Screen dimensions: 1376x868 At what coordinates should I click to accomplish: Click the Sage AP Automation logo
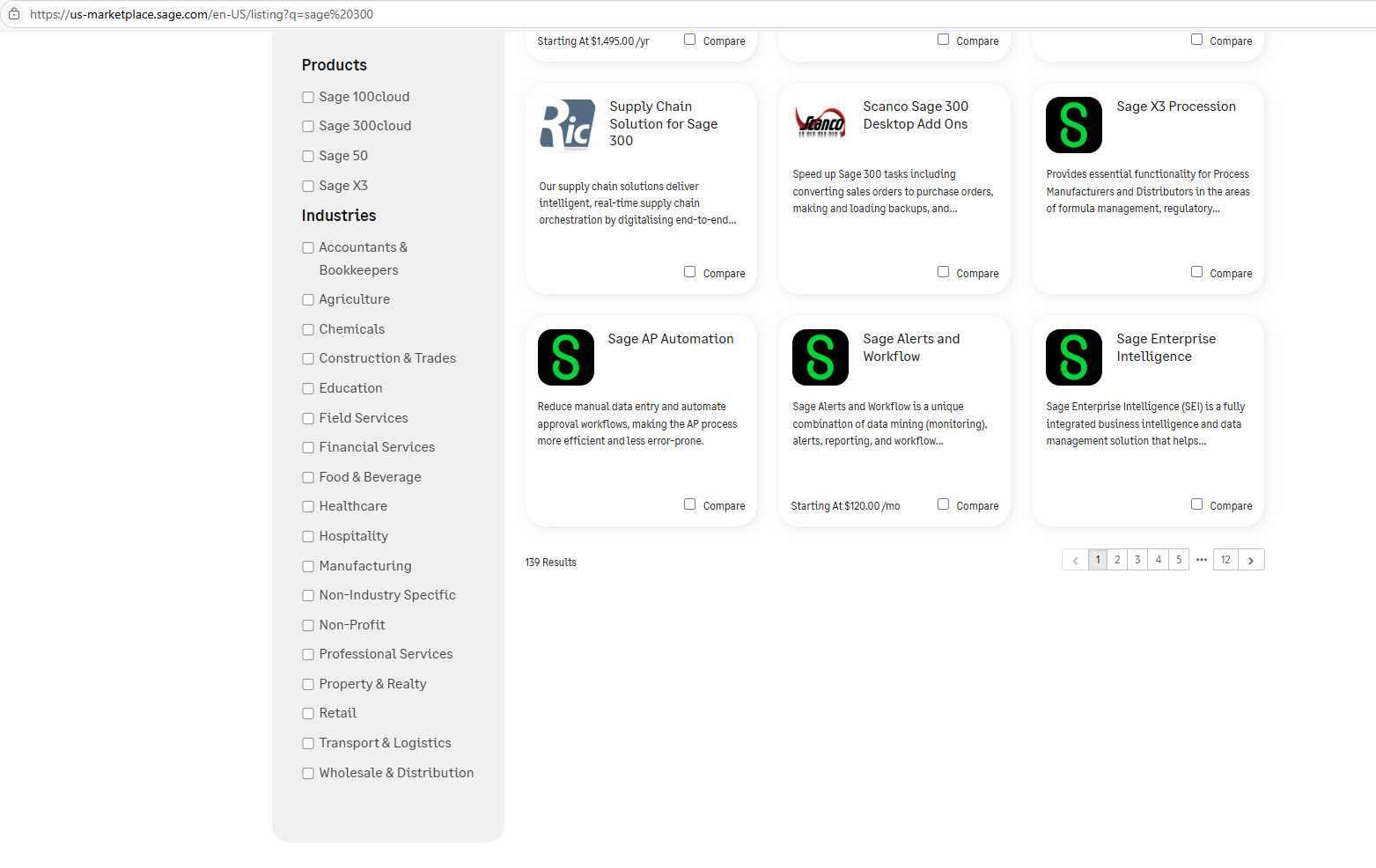[566, 357]
